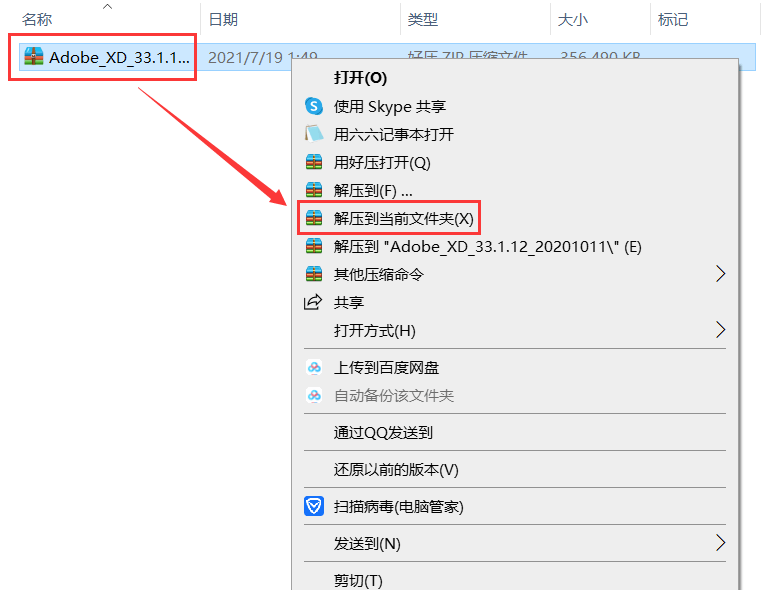Choose 解压到(F) ...
779x590 pixels.
coord(373,190)
